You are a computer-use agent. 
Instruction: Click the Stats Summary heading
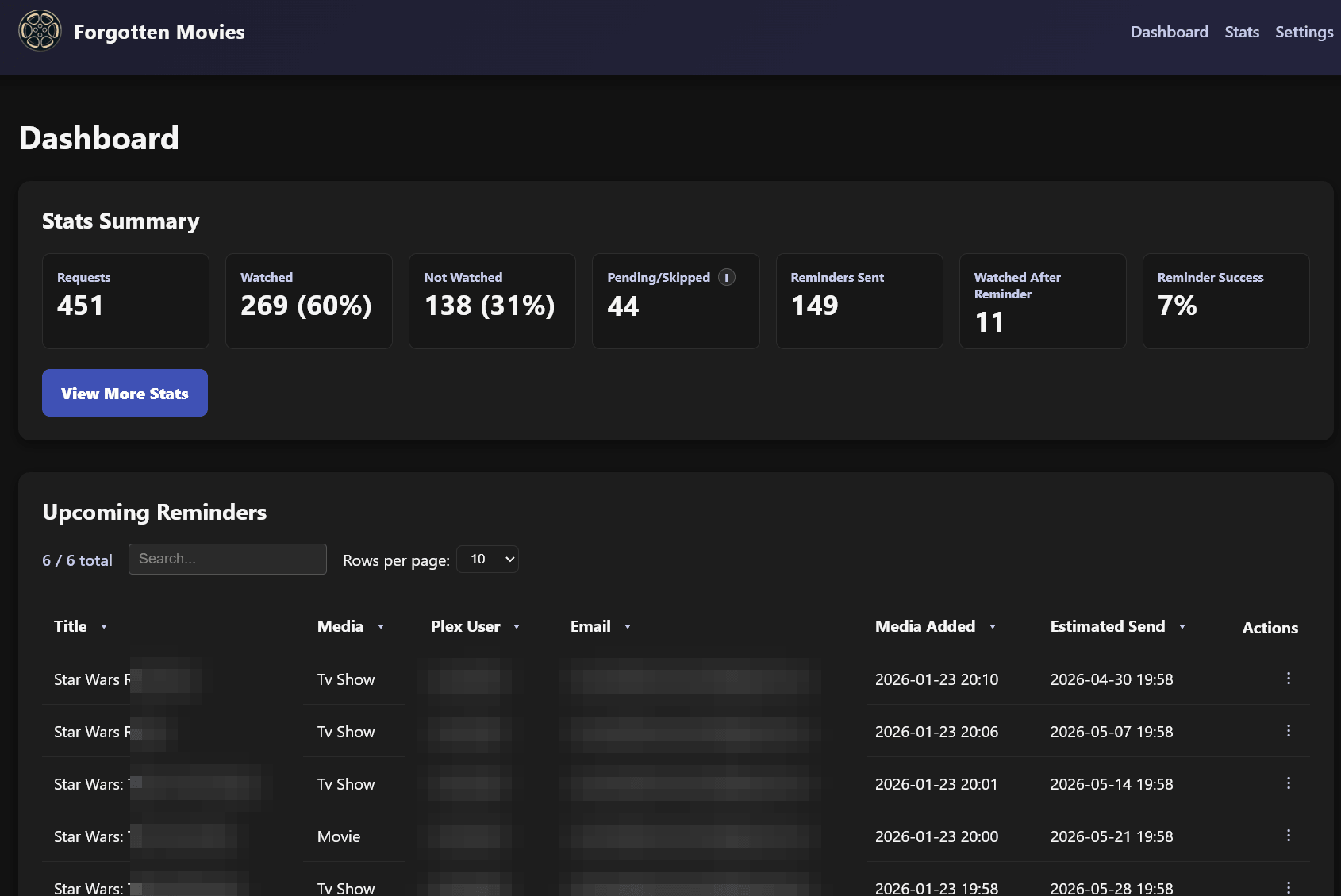(x=121, y=221)
